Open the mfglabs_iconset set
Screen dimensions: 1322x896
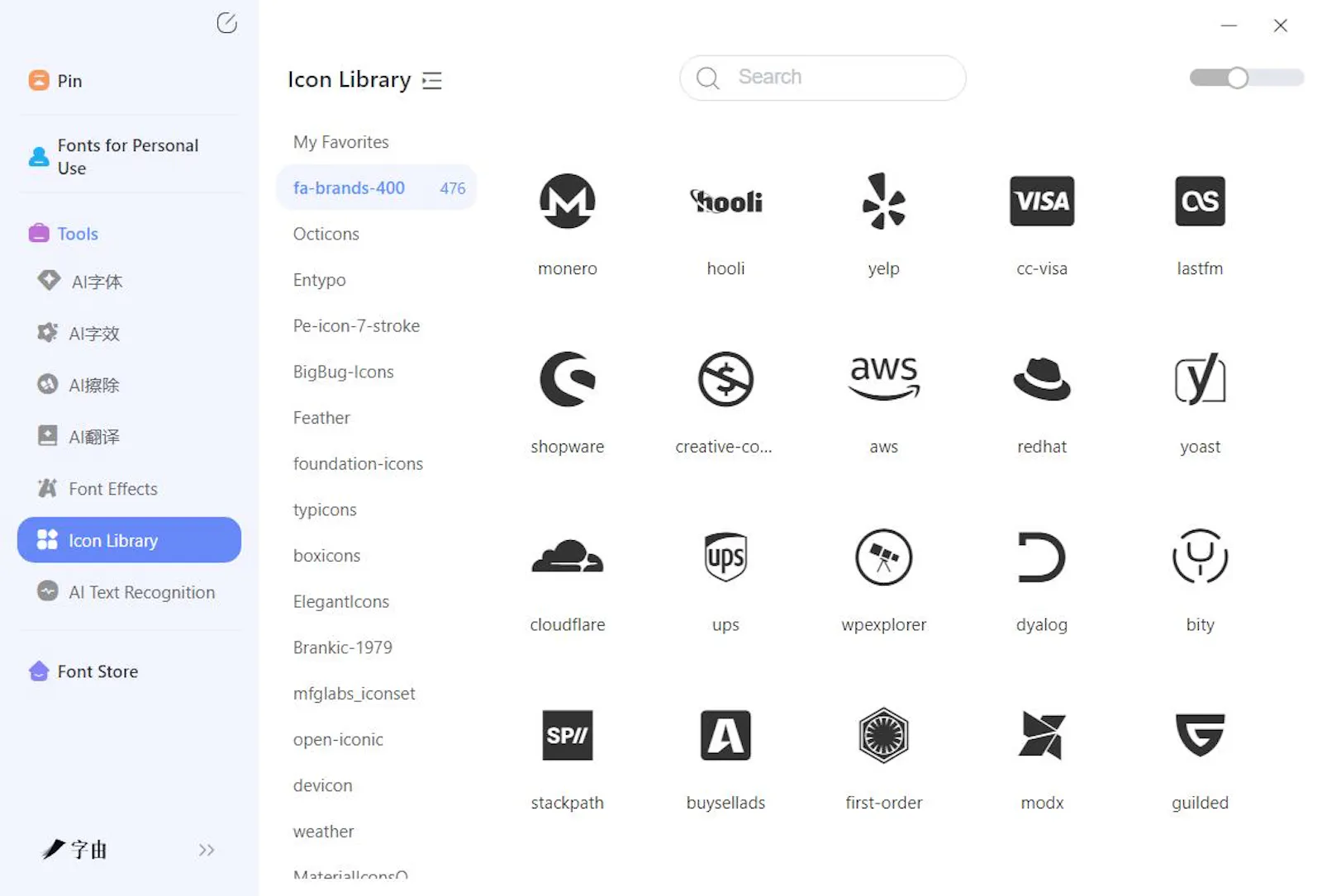(354, 694)
